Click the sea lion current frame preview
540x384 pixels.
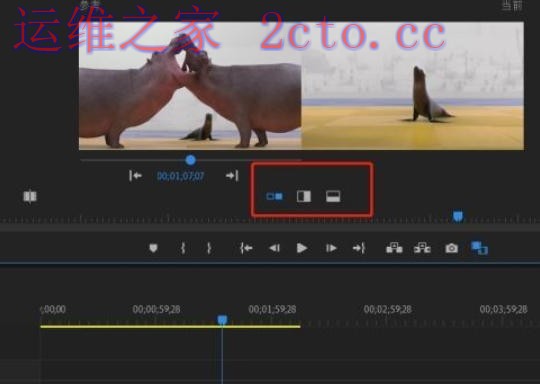click(x=413, y=86)
